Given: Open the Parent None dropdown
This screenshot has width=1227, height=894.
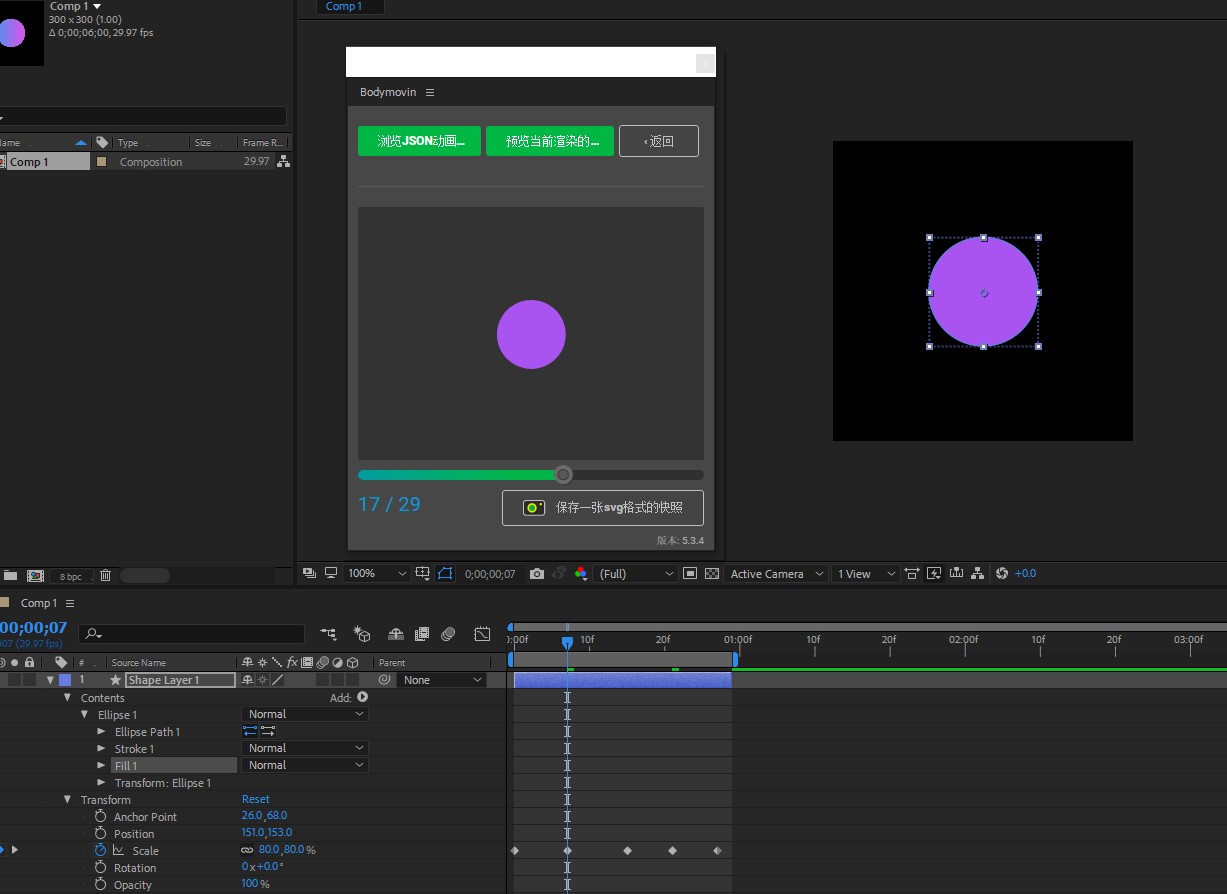Looking at the screenshot, I should tap(440, 679).
